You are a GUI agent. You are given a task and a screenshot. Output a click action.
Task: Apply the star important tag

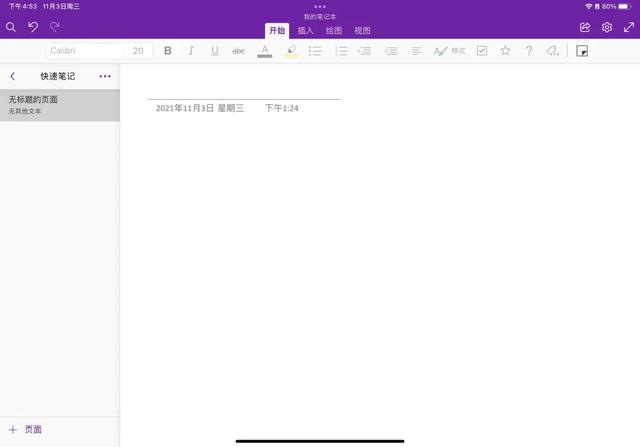(x=505, y=51)
